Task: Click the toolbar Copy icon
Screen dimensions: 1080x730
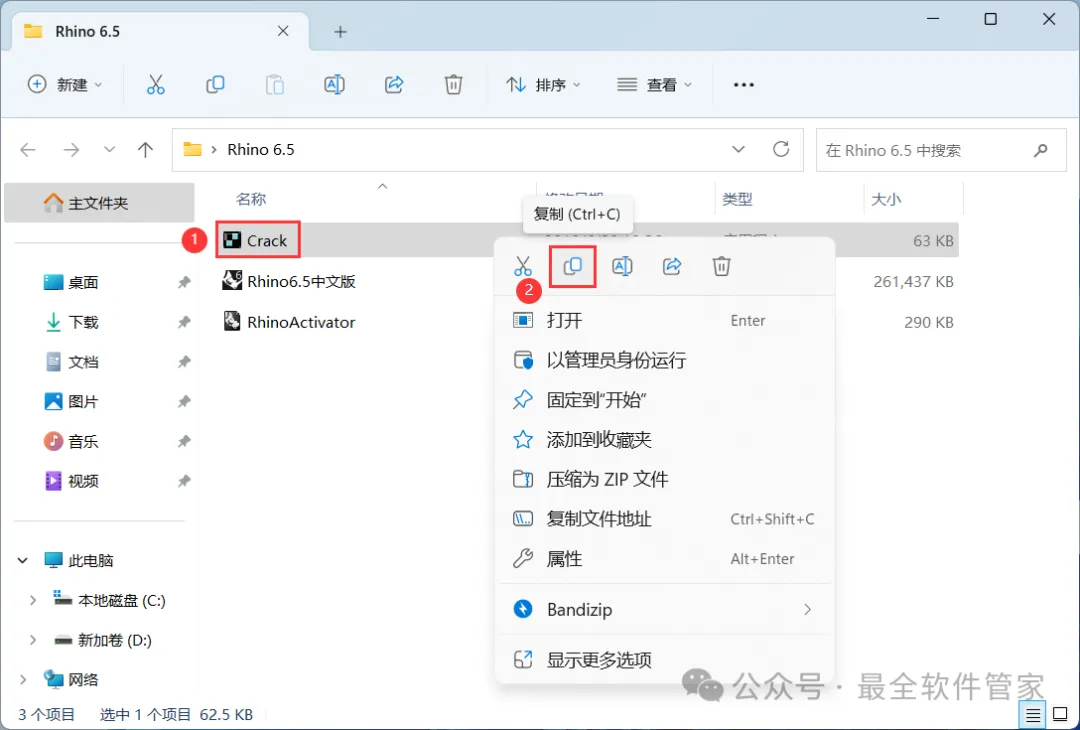Action: (x=215, y=85)
